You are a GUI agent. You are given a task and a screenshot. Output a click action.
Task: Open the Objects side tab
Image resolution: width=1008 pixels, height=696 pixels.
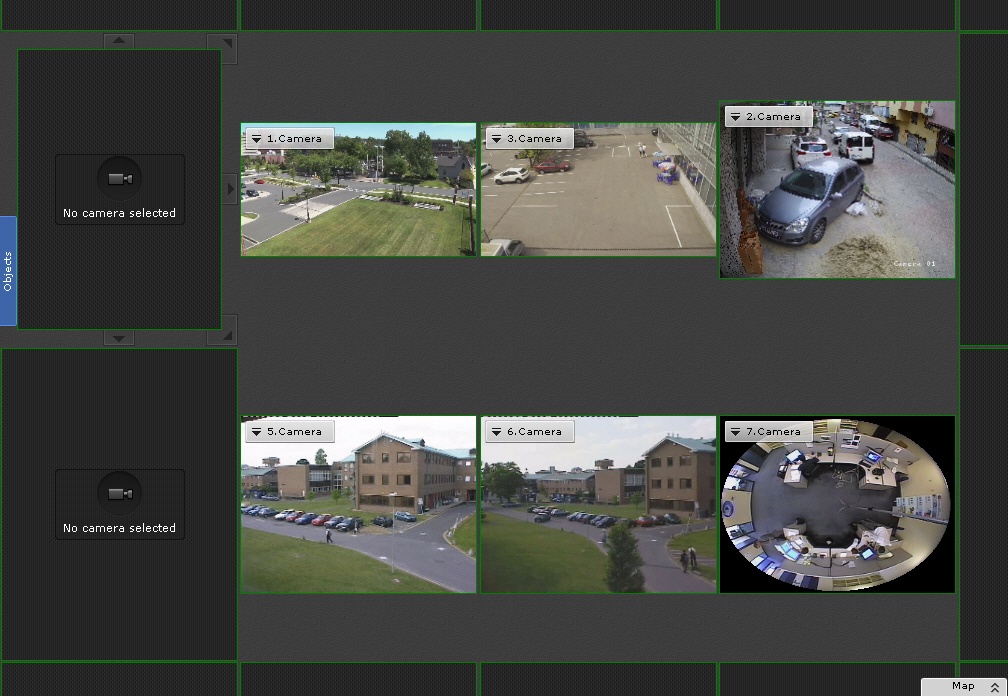[x=8, y=271]
